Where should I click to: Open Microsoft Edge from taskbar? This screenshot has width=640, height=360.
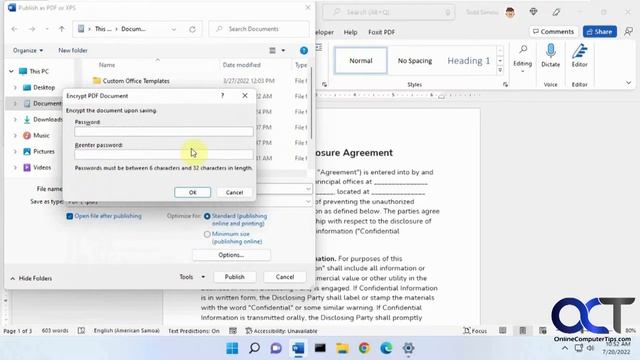(387, 348)
